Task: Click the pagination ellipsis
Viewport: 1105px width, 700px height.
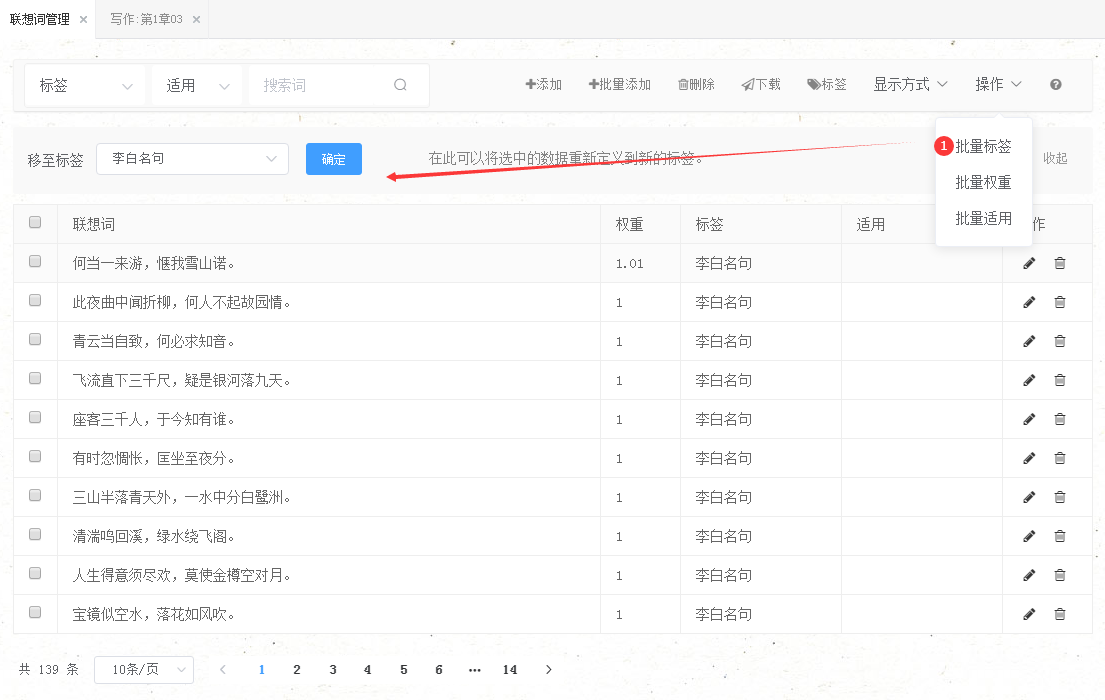Action: 475,670
